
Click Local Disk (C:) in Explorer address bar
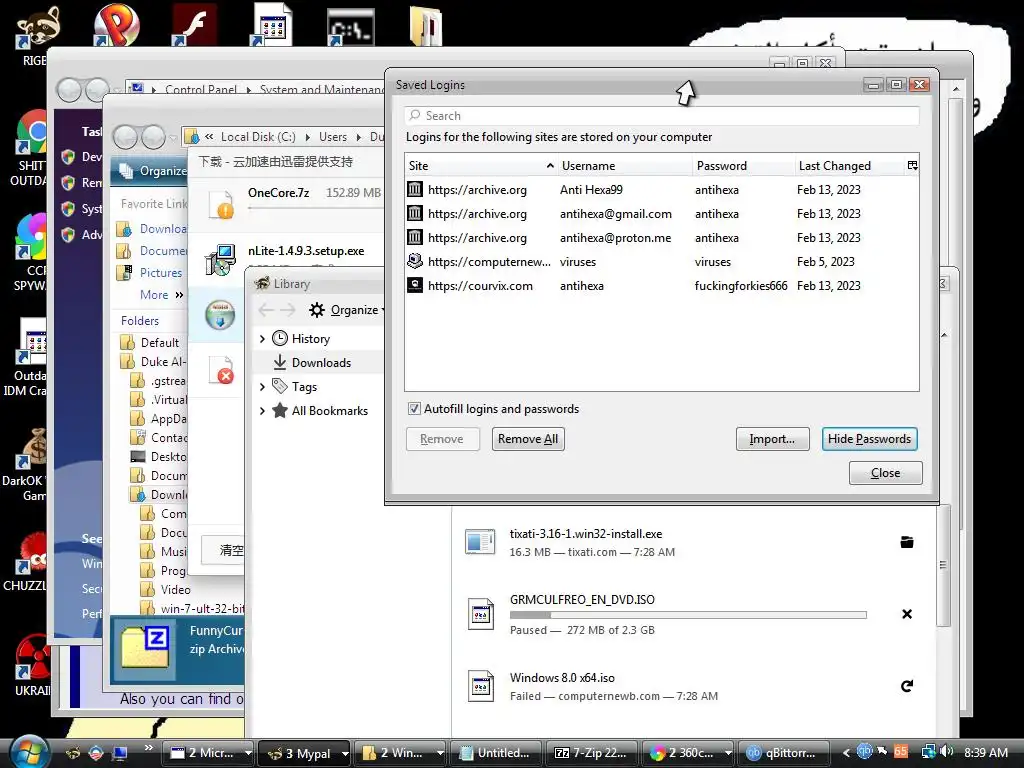(258, 136)
